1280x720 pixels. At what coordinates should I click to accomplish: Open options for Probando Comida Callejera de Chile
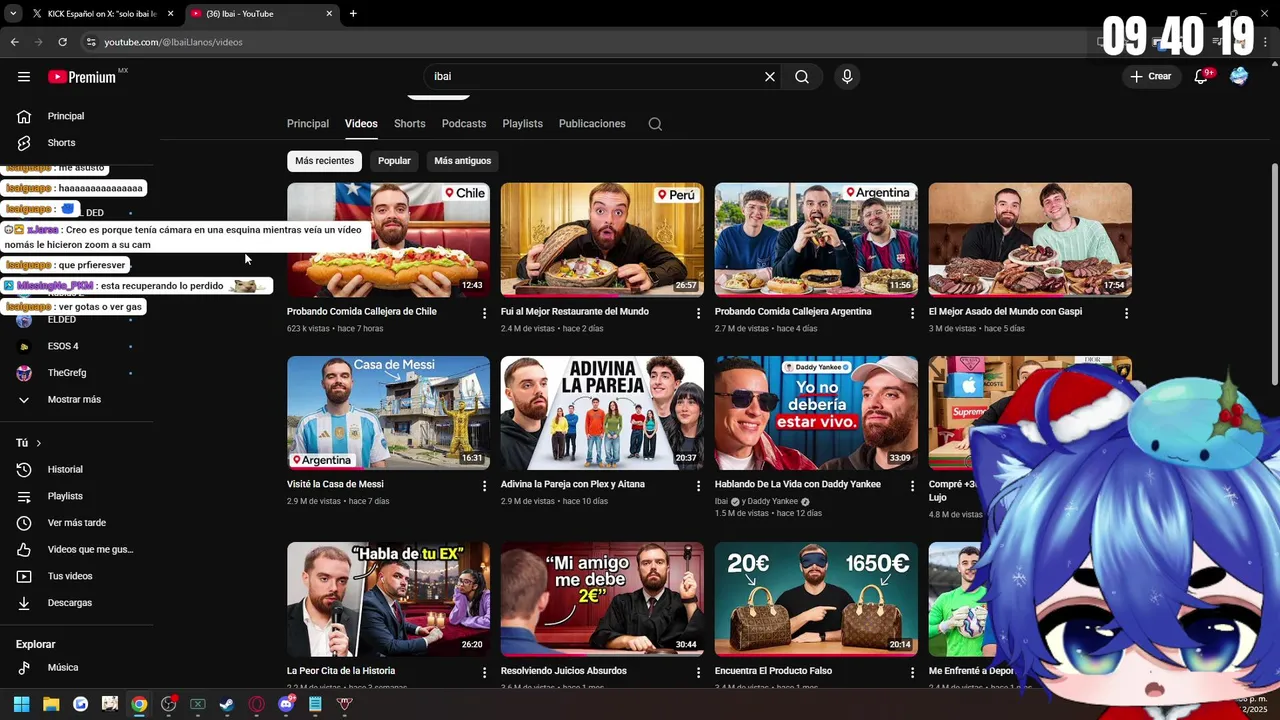[x=485, y=313]
